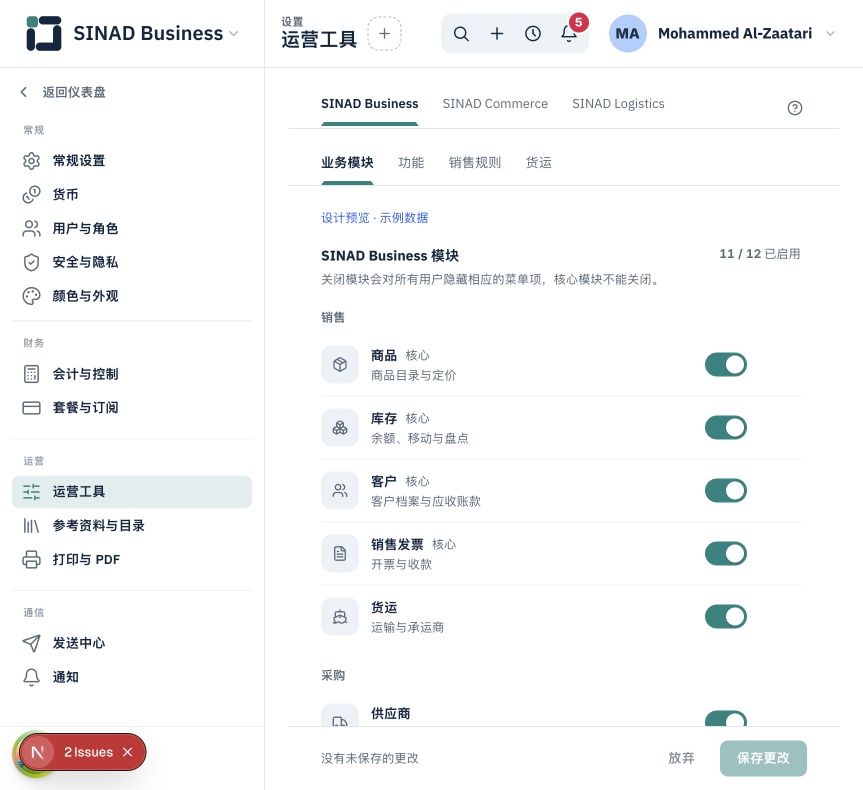This screenshot has width=863, height=790.
Task: Click the gear icon for 常规设置
Action: [31, 161]
